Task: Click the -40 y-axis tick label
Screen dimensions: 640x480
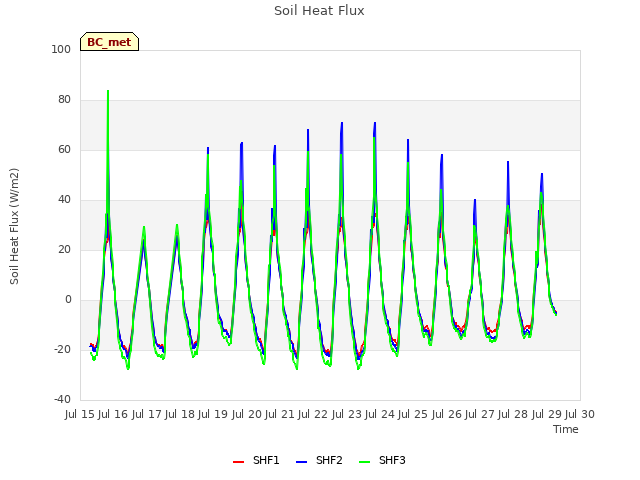Action: tap(62, 399)
